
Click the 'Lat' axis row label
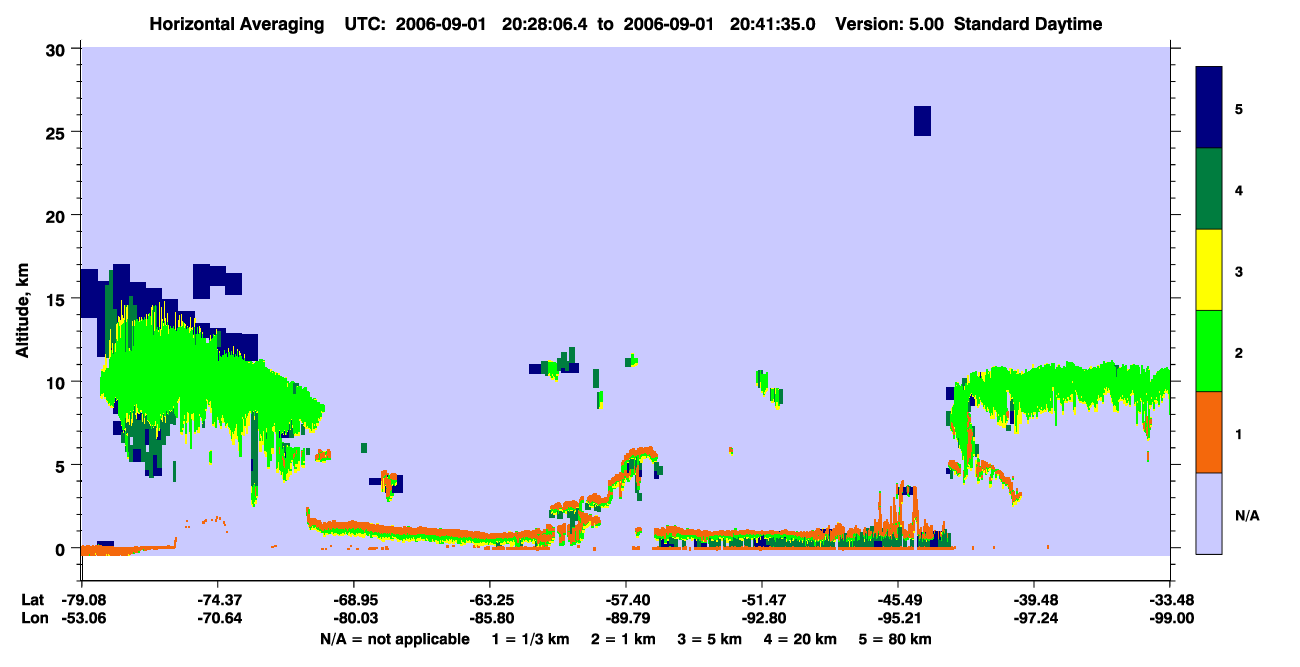[x=32, y=600]
